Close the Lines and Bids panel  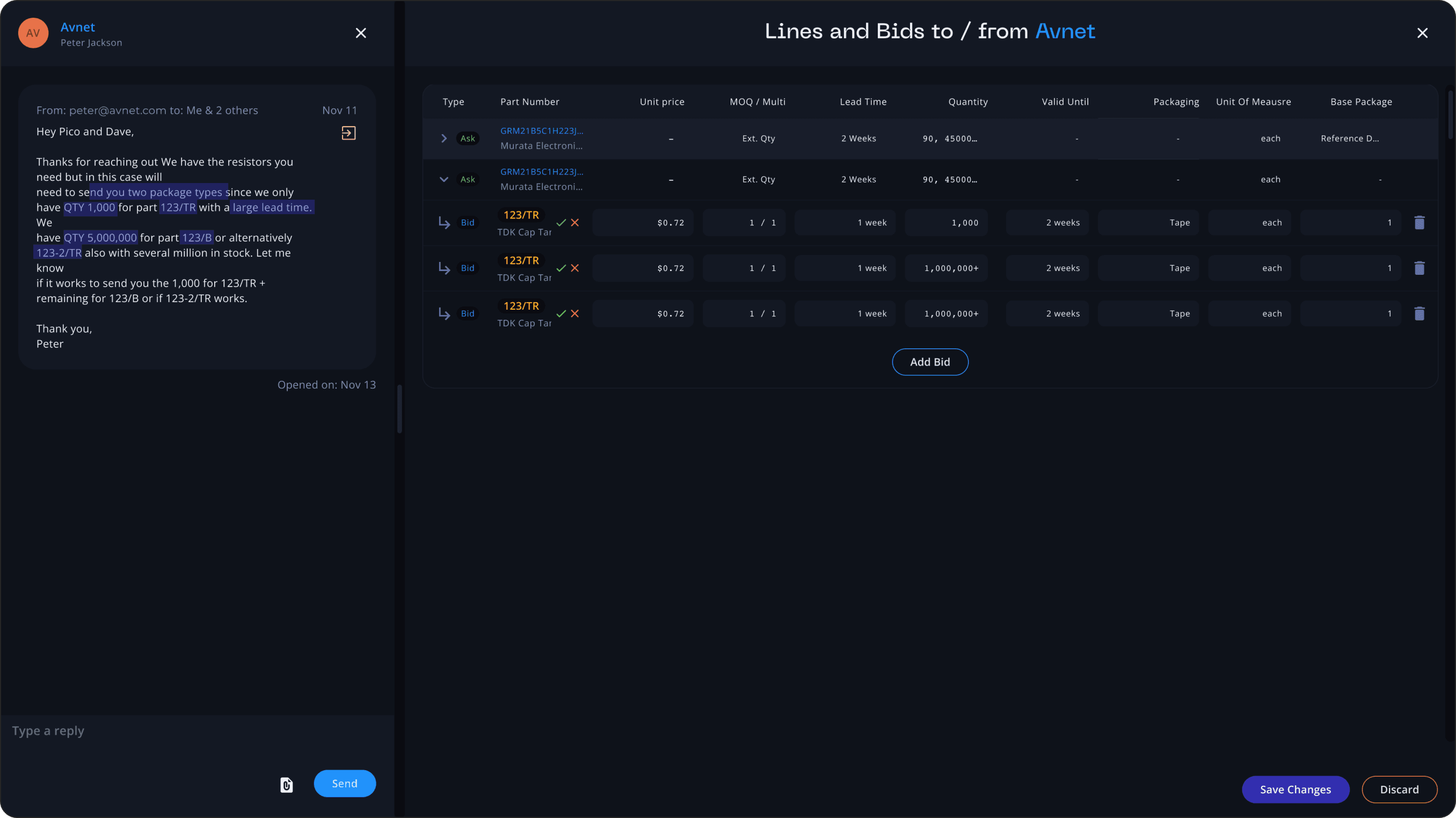(1423, 33)
